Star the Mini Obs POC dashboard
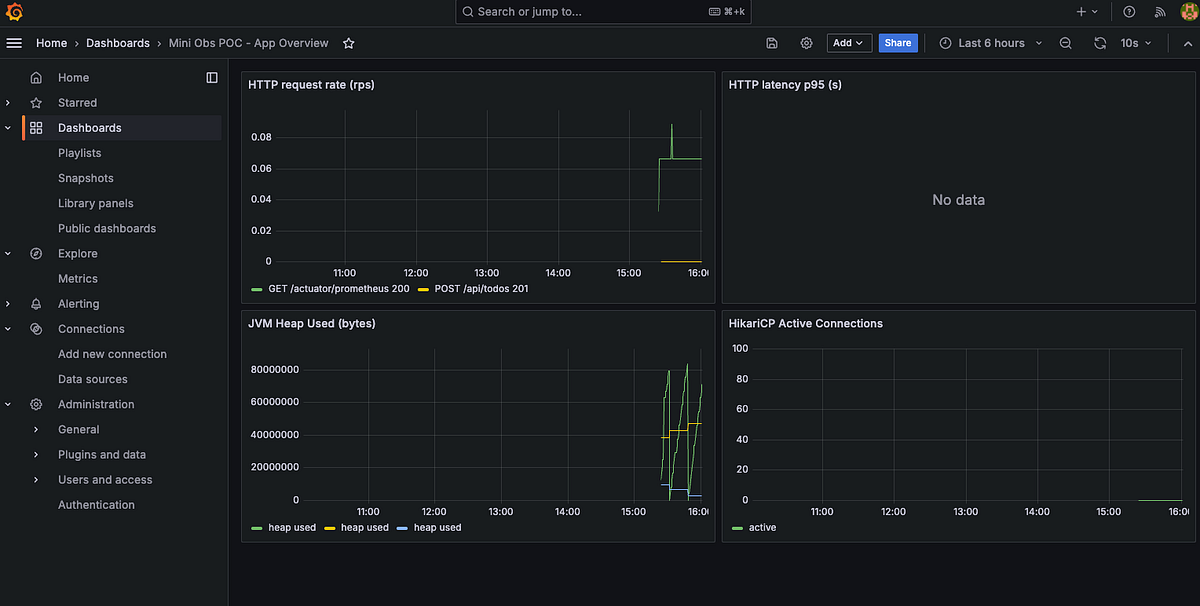This screenshot has width=1200, height=606. point(349,43)
